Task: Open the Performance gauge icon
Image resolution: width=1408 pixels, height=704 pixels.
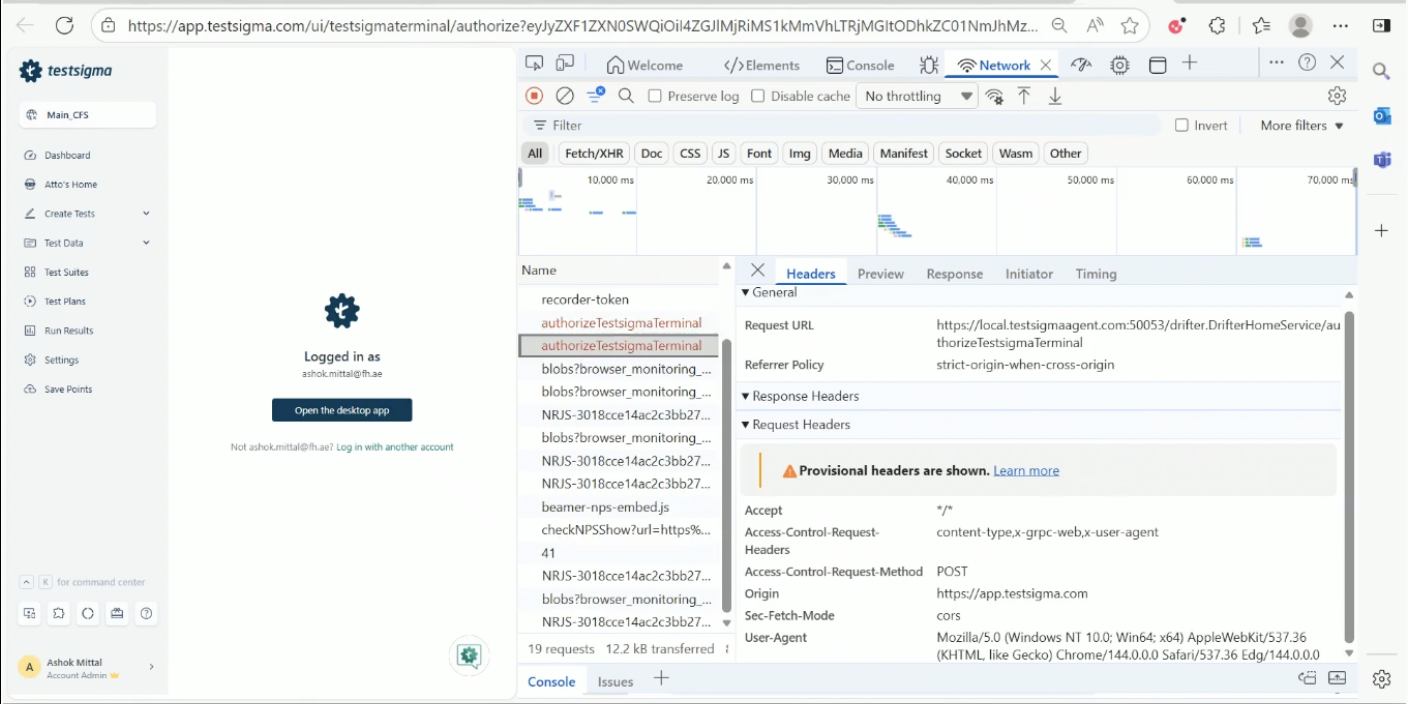Action: pyautogui.click(x=1081, y=65)
